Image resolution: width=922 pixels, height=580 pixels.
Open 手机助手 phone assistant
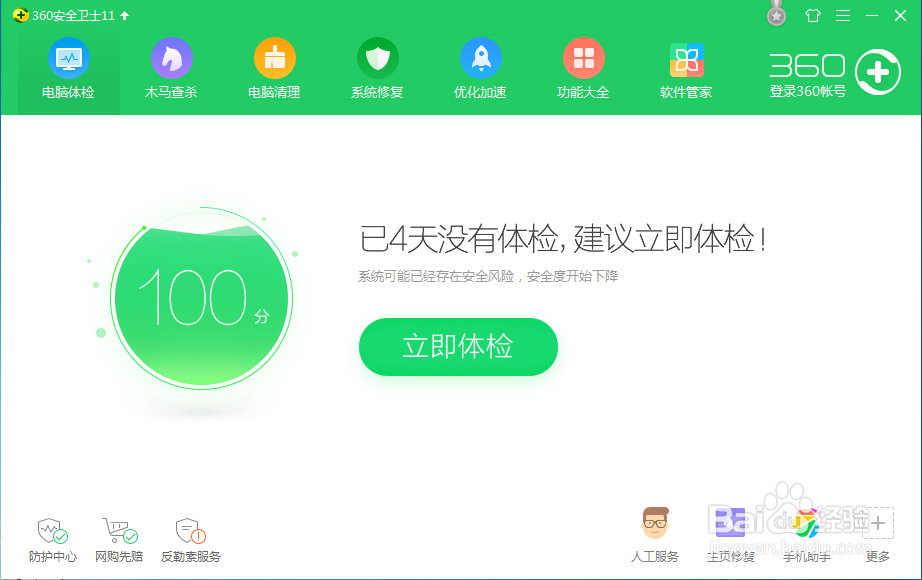click(806, 535)
